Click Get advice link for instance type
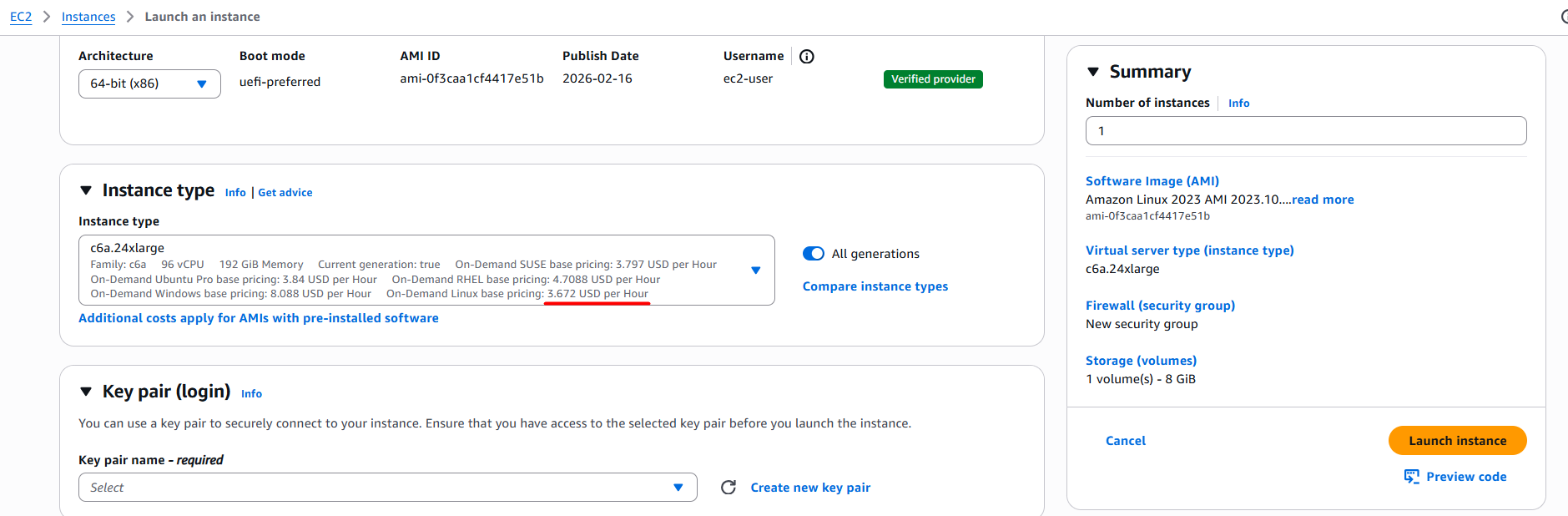Screen dimensions: 1568x516 point(285,193)
